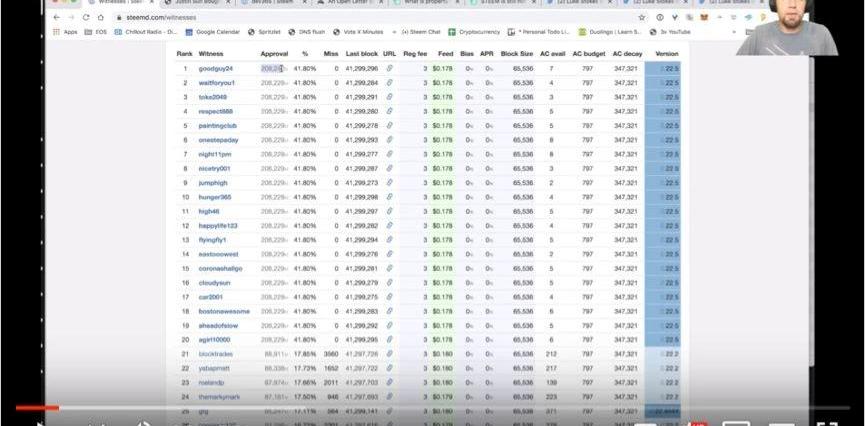
Task: Open witness goodguy24 profile link
Action: click(215, 68)
